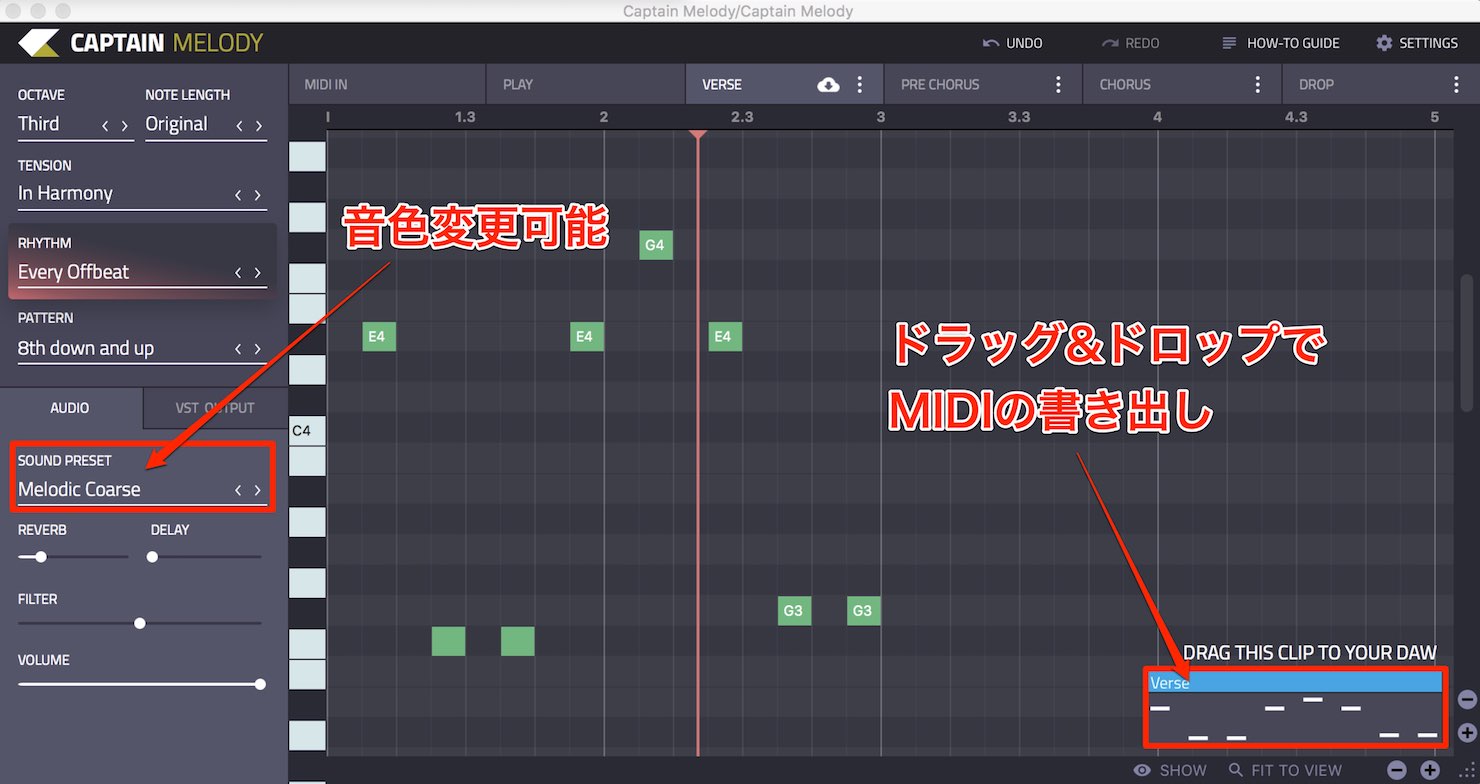Switch to VST Output mode

click(215, 408)
